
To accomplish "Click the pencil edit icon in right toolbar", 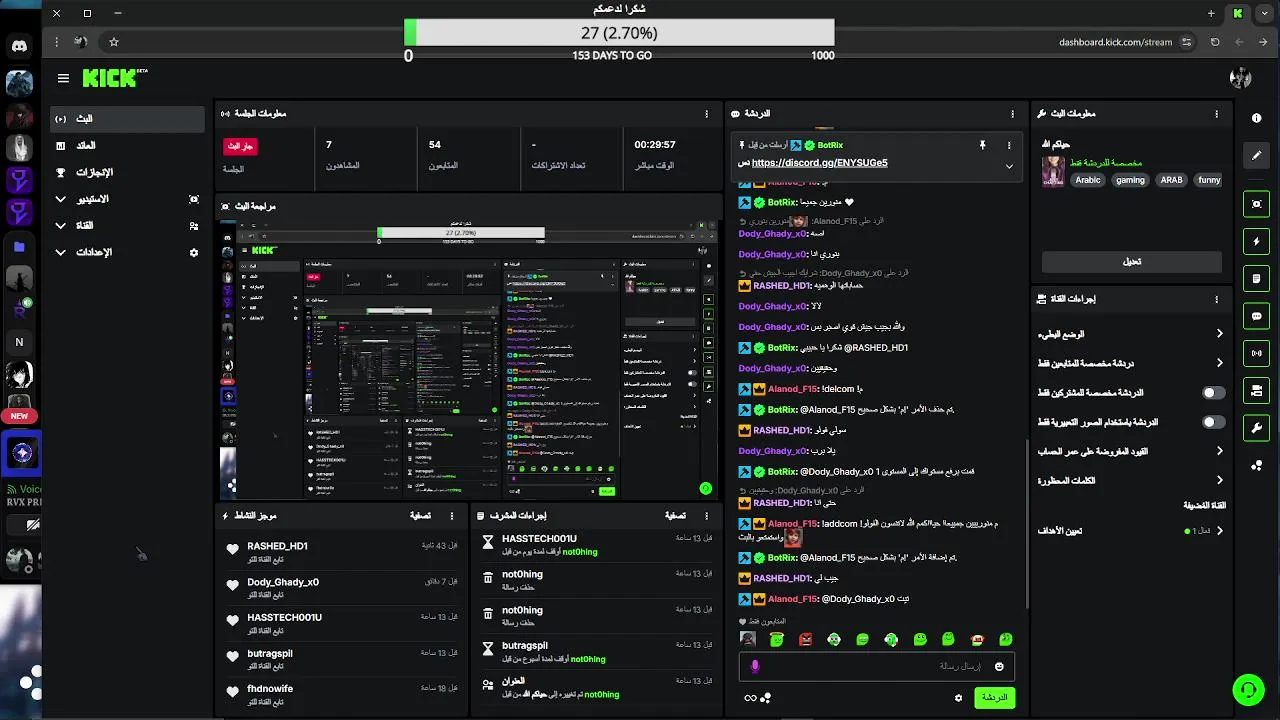I will tap(1256, 155).
